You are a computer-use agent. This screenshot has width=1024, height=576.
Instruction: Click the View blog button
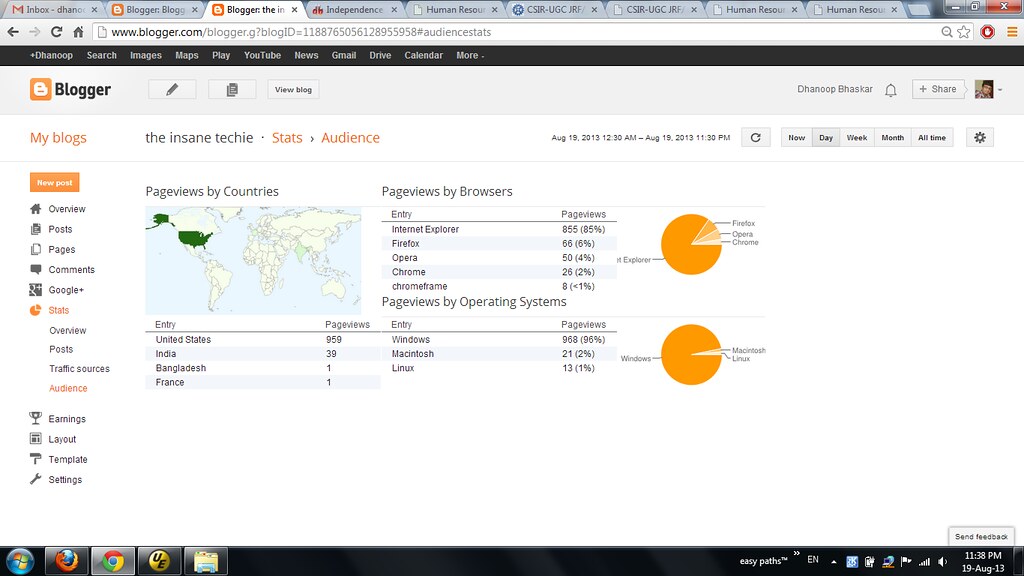pos(293,89)
